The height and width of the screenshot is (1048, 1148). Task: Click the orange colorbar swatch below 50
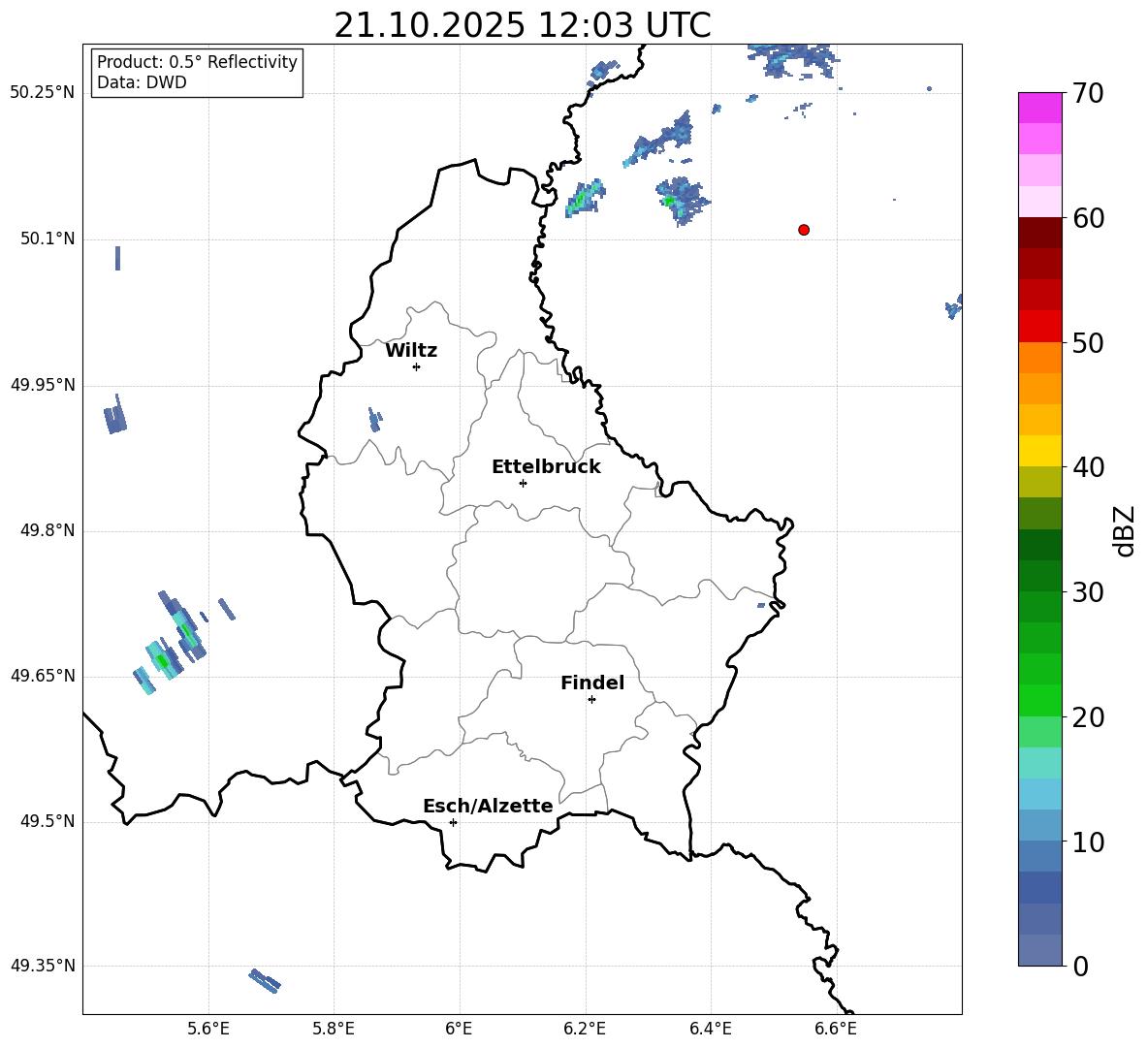(1039, 358)
